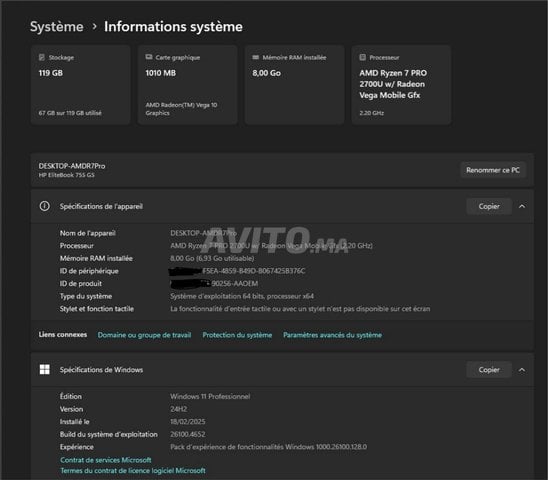The image size is (548, 480).
Task: Click the Carte graphique card icon
Action: [149, 57]
